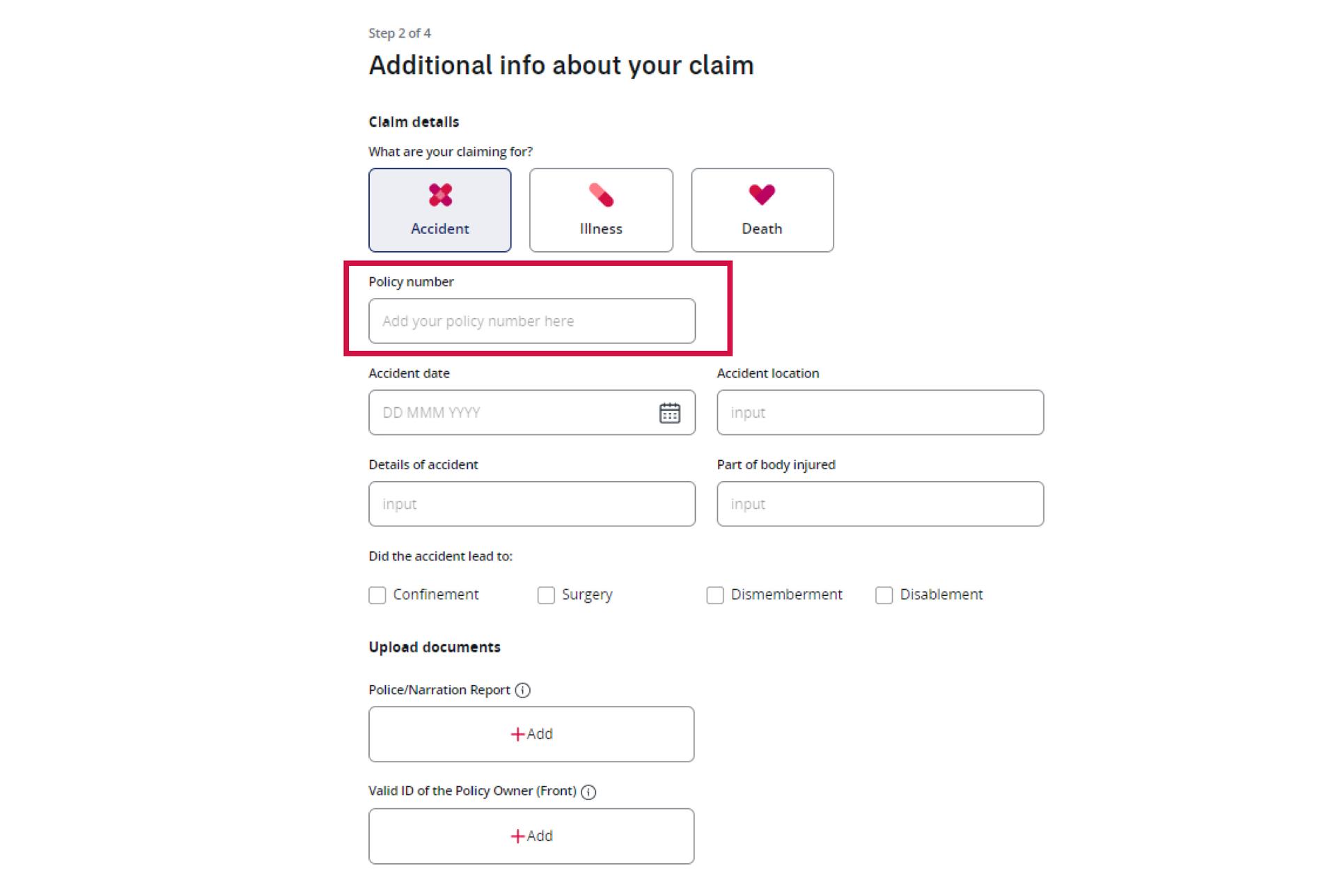Click the plus icon under Valid ID upload

(x=517, y=836)
